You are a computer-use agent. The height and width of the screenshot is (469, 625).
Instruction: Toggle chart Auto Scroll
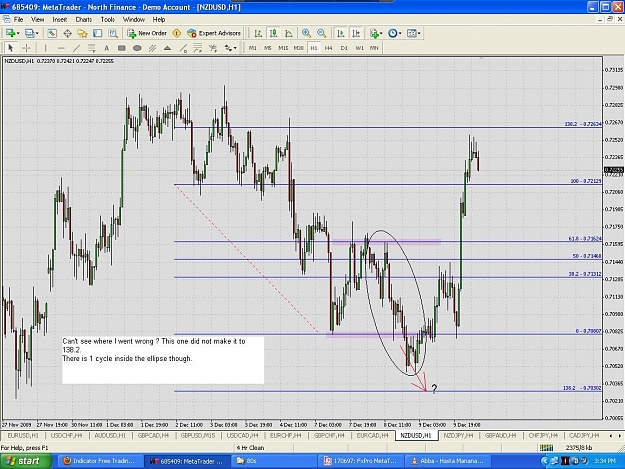tap(341, 33)
